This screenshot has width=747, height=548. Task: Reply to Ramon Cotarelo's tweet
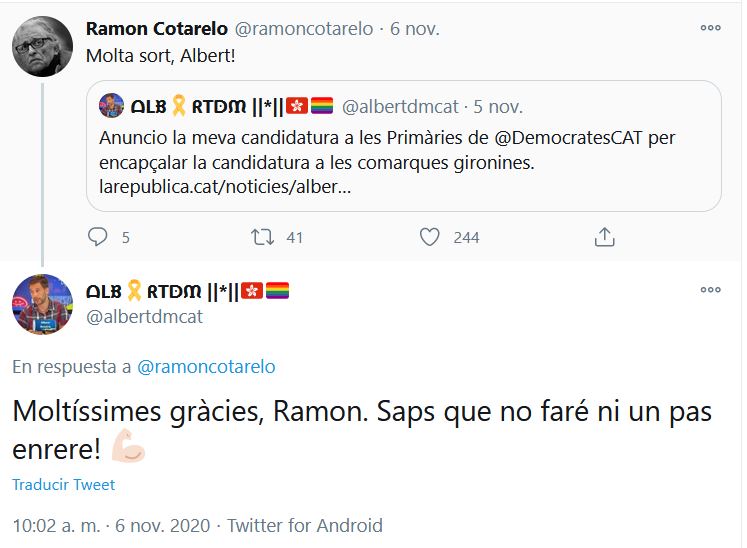[98, 237]
